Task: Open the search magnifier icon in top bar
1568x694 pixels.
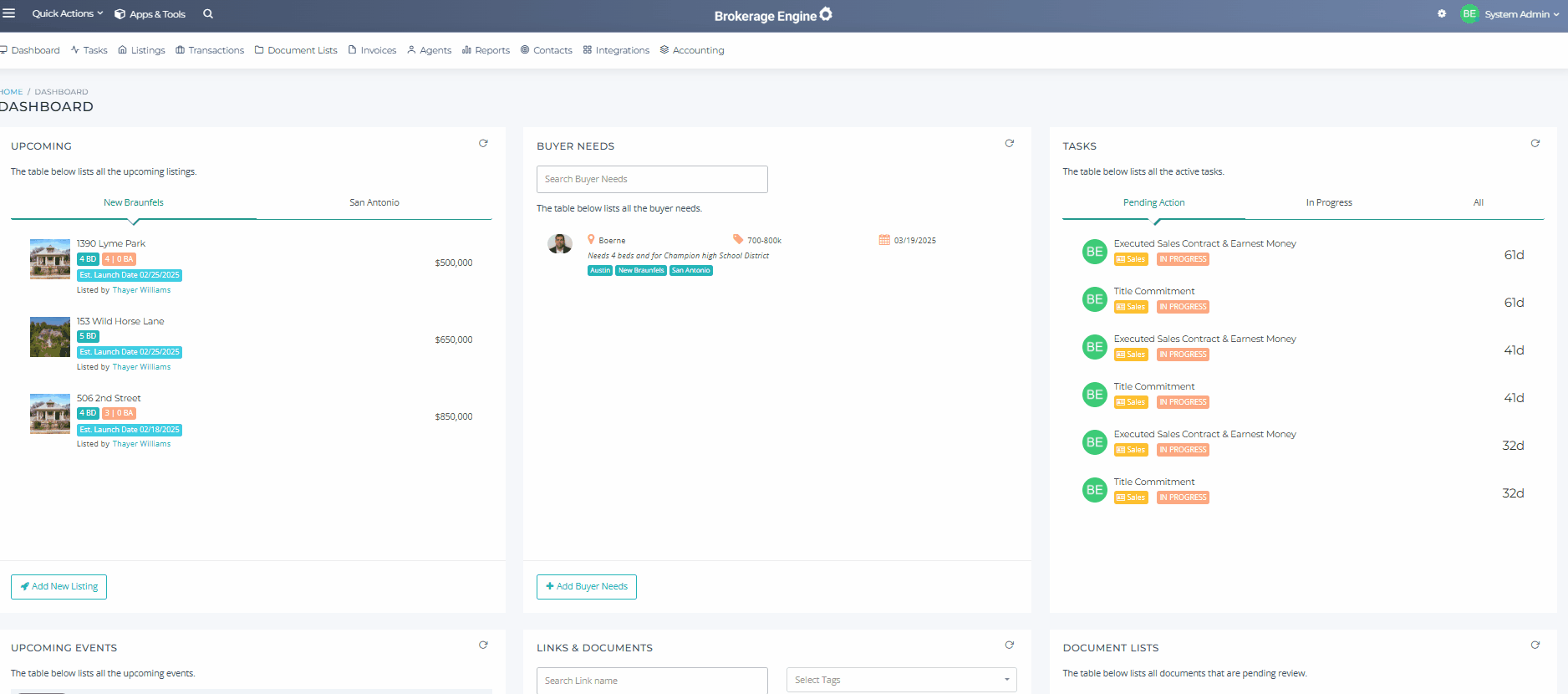Action: pyautogui.click(x=208, y=13)
